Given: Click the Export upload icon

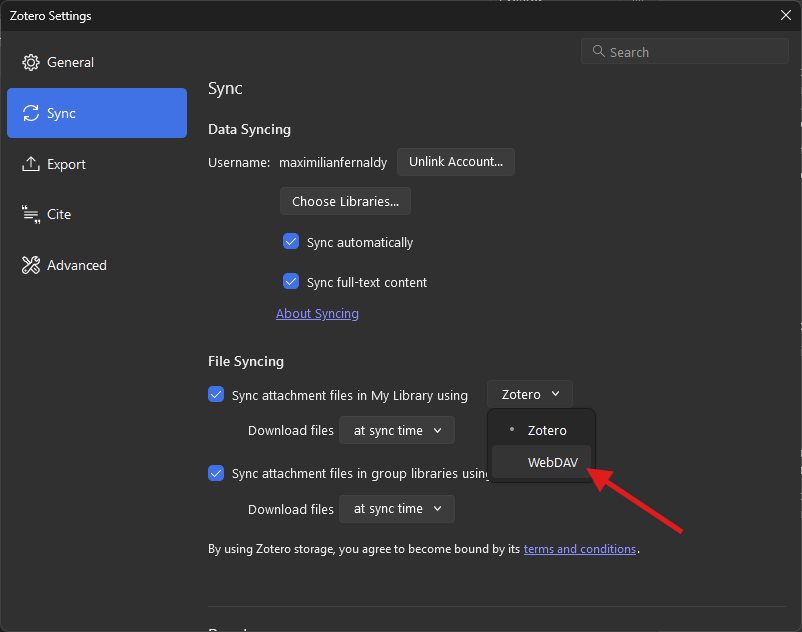Looking at the screenshot, I should [x=30, y=163].
